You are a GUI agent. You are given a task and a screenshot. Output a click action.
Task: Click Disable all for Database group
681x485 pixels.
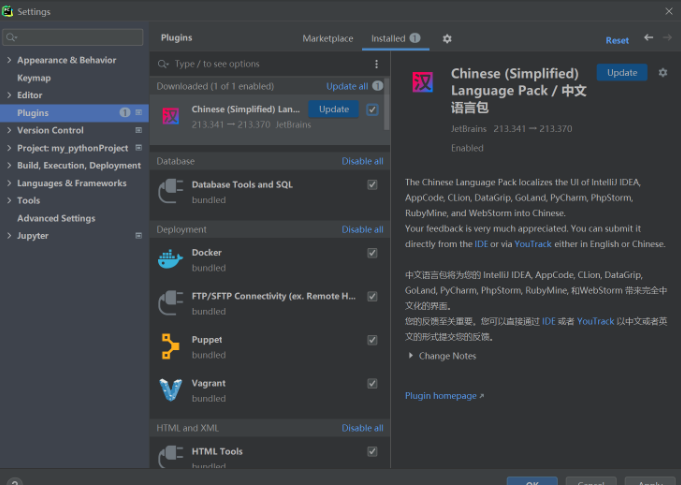point(362,161)
